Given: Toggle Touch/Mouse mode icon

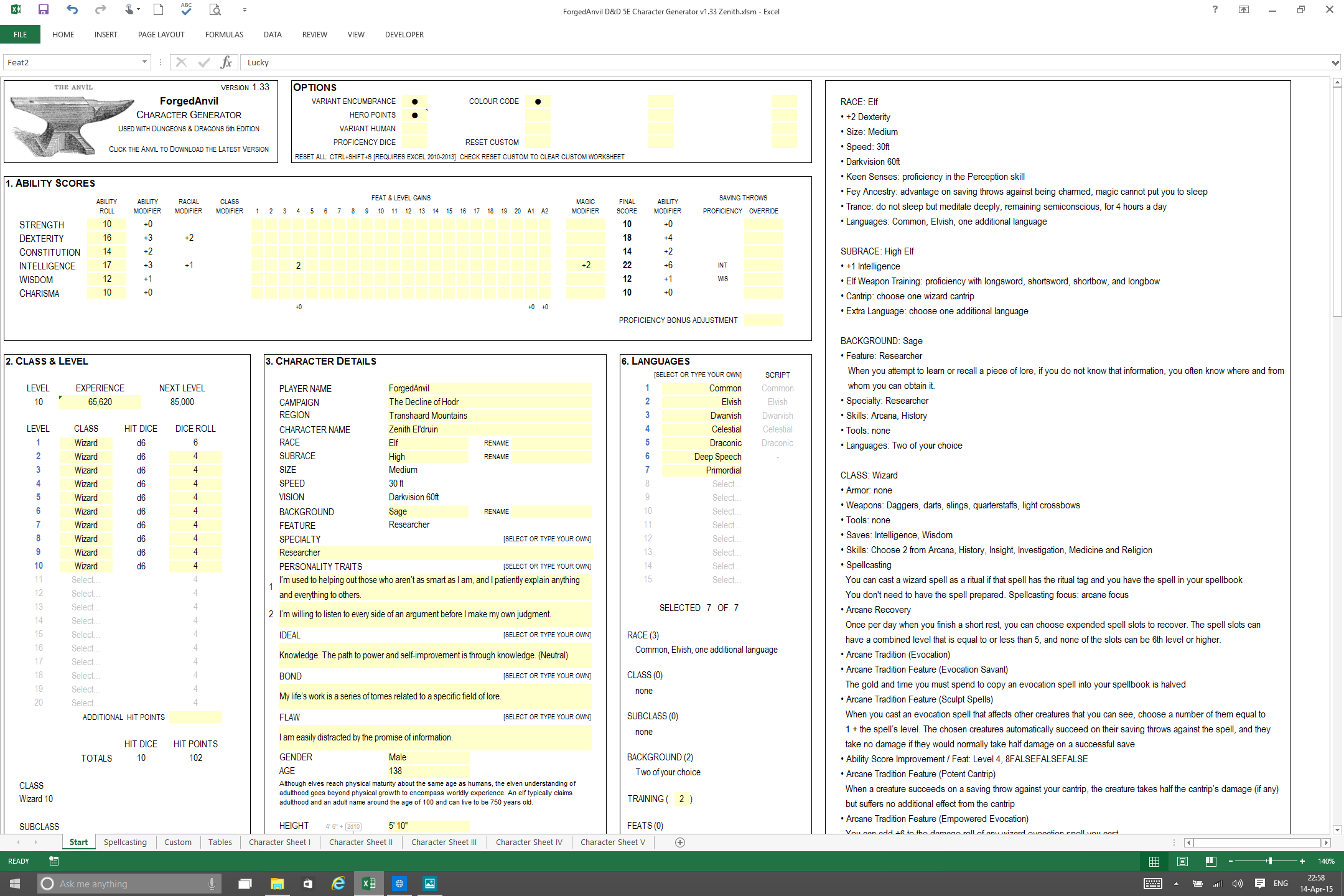Looking at the screenshot, I should [x=129, y=9].
